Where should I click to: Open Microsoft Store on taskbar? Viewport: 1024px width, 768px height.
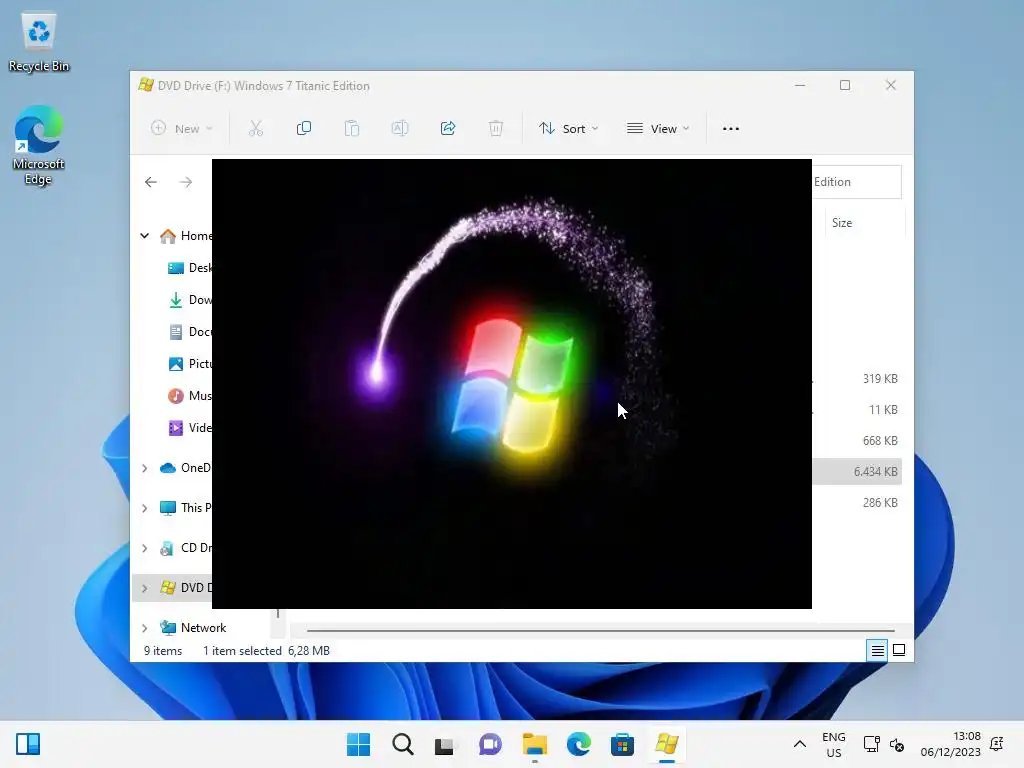tap(622, 744)
